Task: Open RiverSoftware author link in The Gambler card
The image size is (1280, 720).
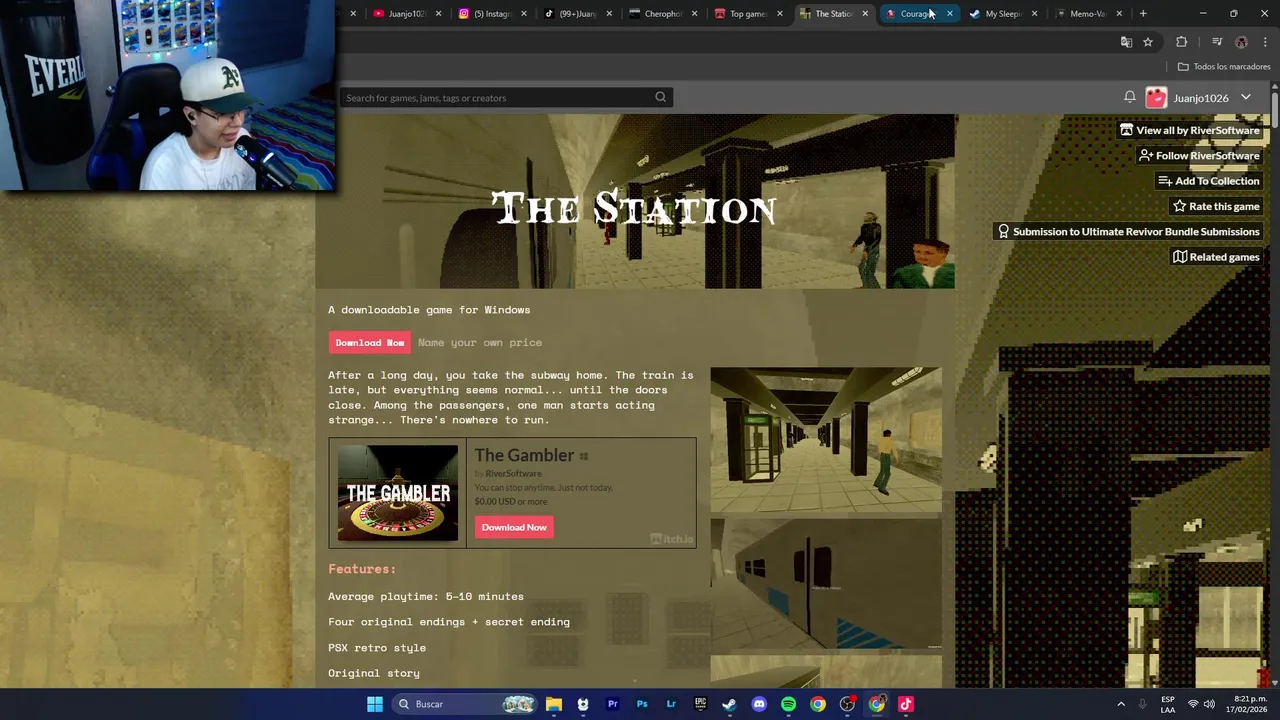Action: click(513, 473)
